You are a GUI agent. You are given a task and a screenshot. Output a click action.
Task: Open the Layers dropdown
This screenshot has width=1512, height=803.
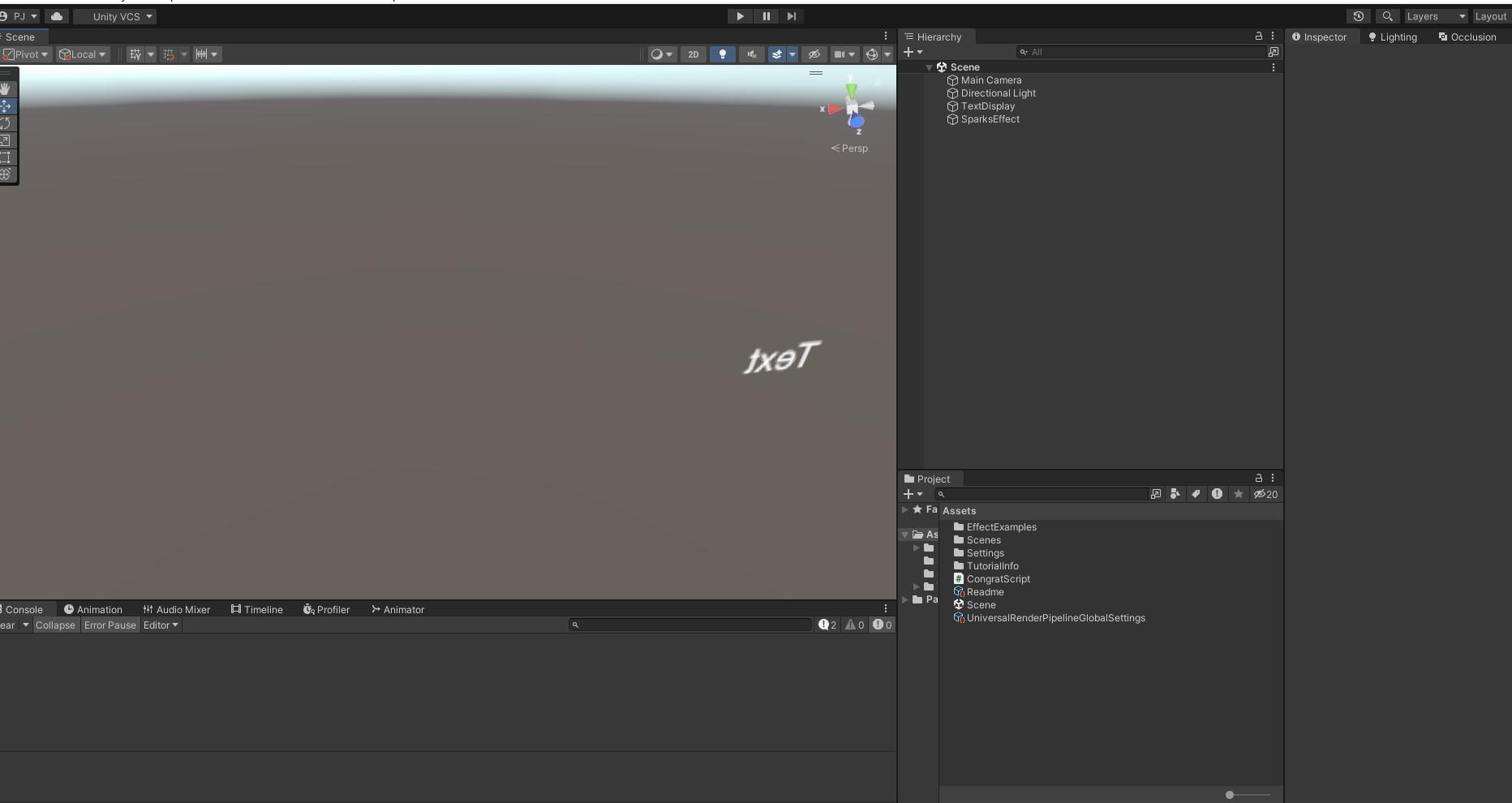click(1435, 16)
